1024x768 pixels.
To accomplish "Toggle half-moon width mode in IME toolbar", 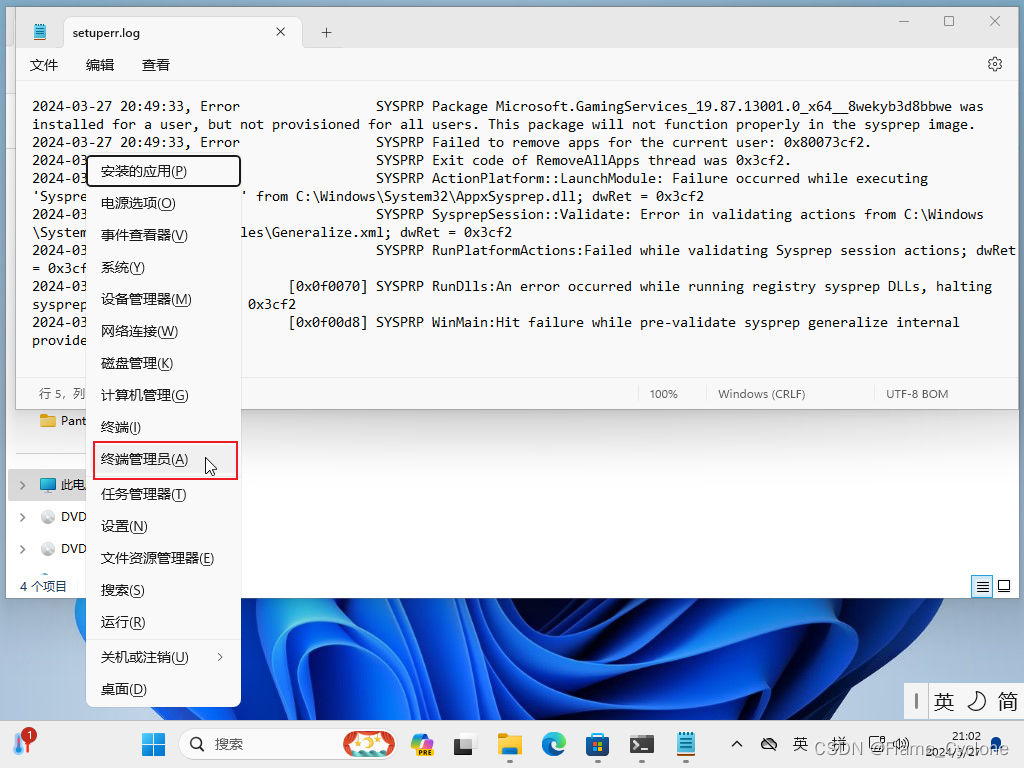I will 976,701.
